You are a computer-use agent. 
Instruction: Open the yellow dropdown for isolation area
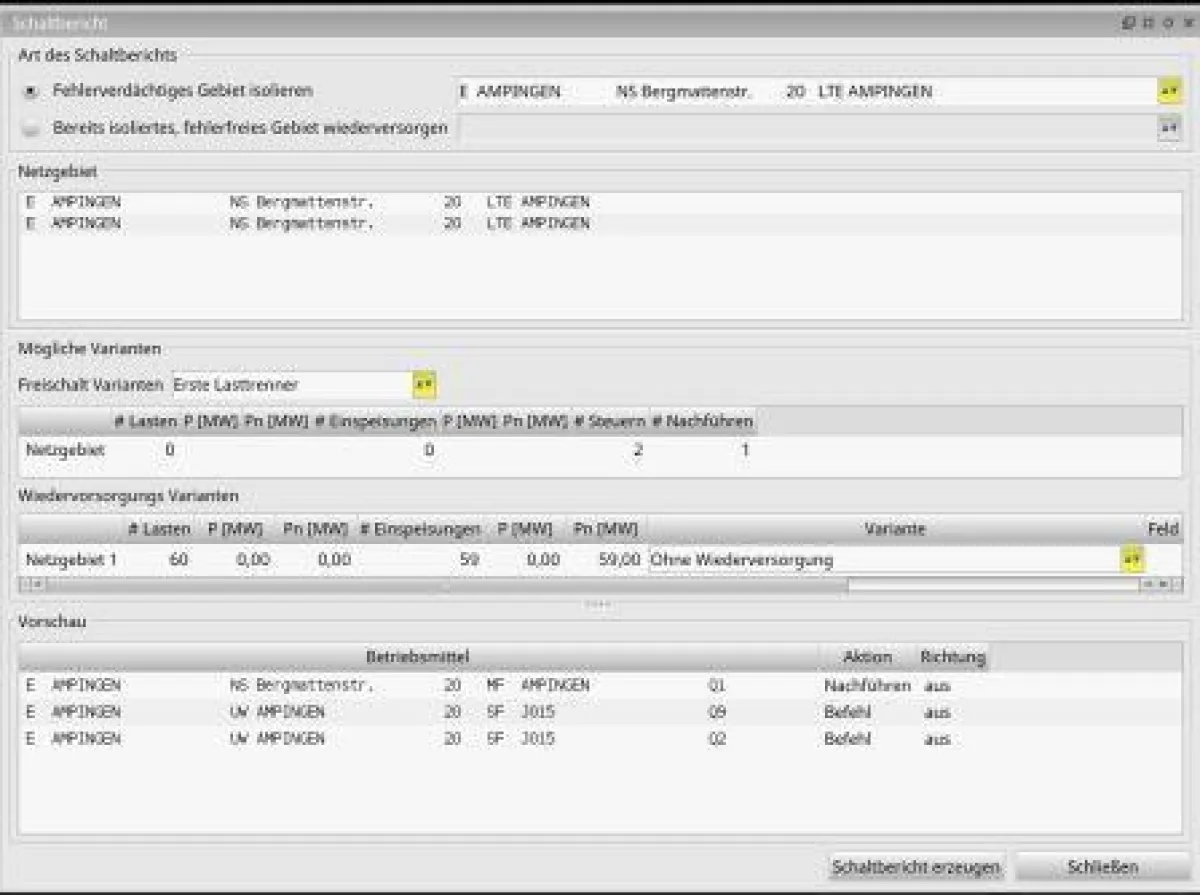click(1168, 91)
